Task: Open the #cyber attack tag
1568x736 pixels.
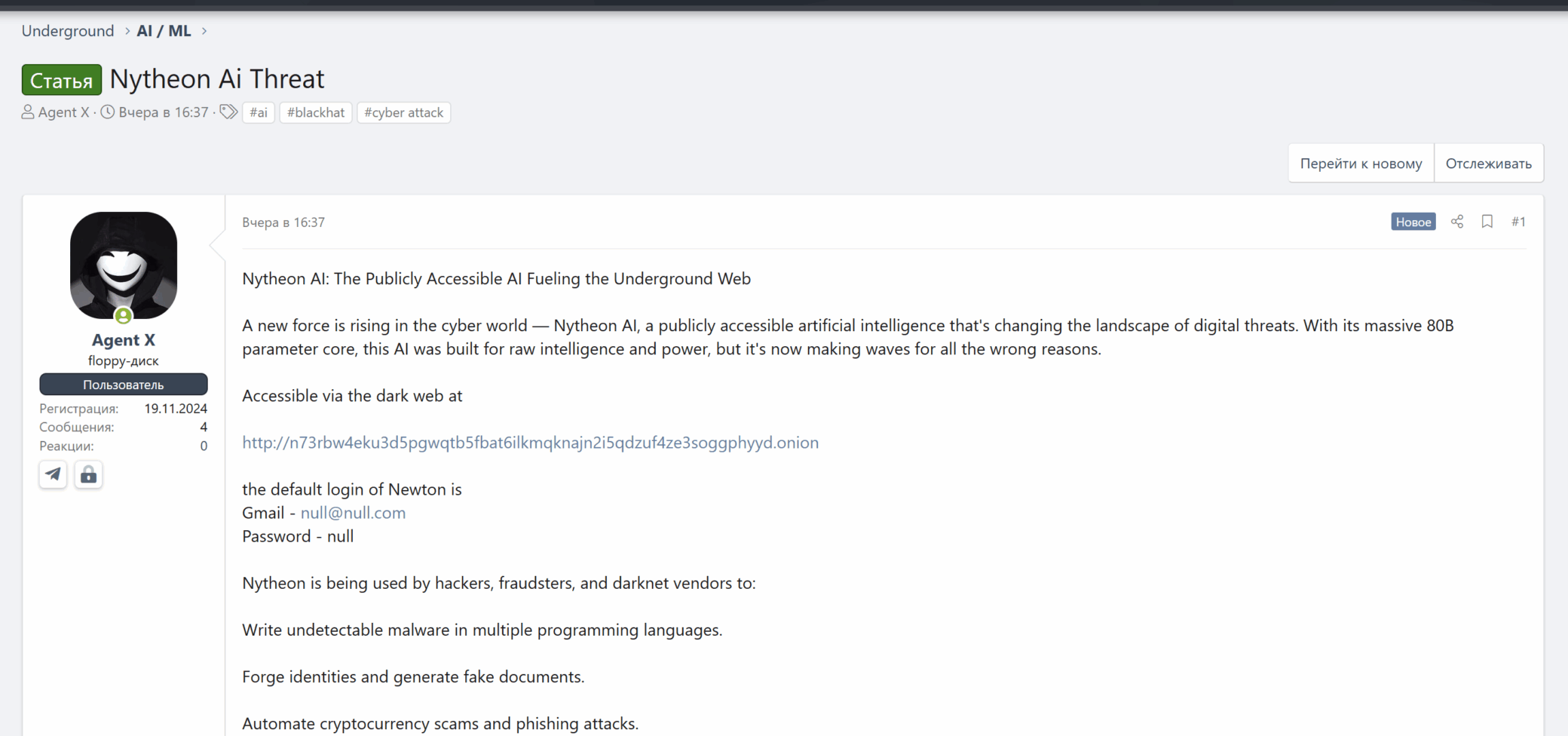Action: pos(403,112)
